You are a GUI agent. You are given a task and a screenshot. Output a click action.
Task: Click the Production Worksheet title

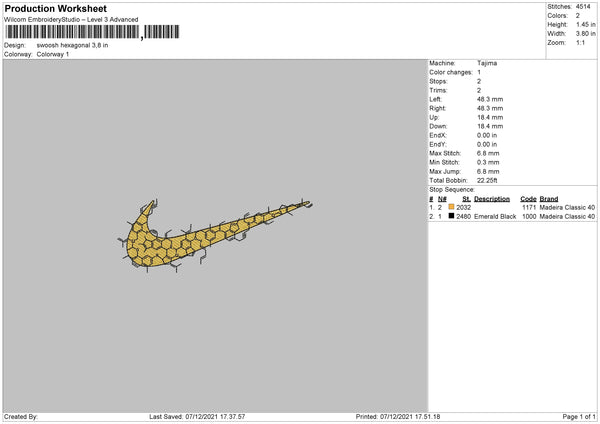click(x=55, y=8)
